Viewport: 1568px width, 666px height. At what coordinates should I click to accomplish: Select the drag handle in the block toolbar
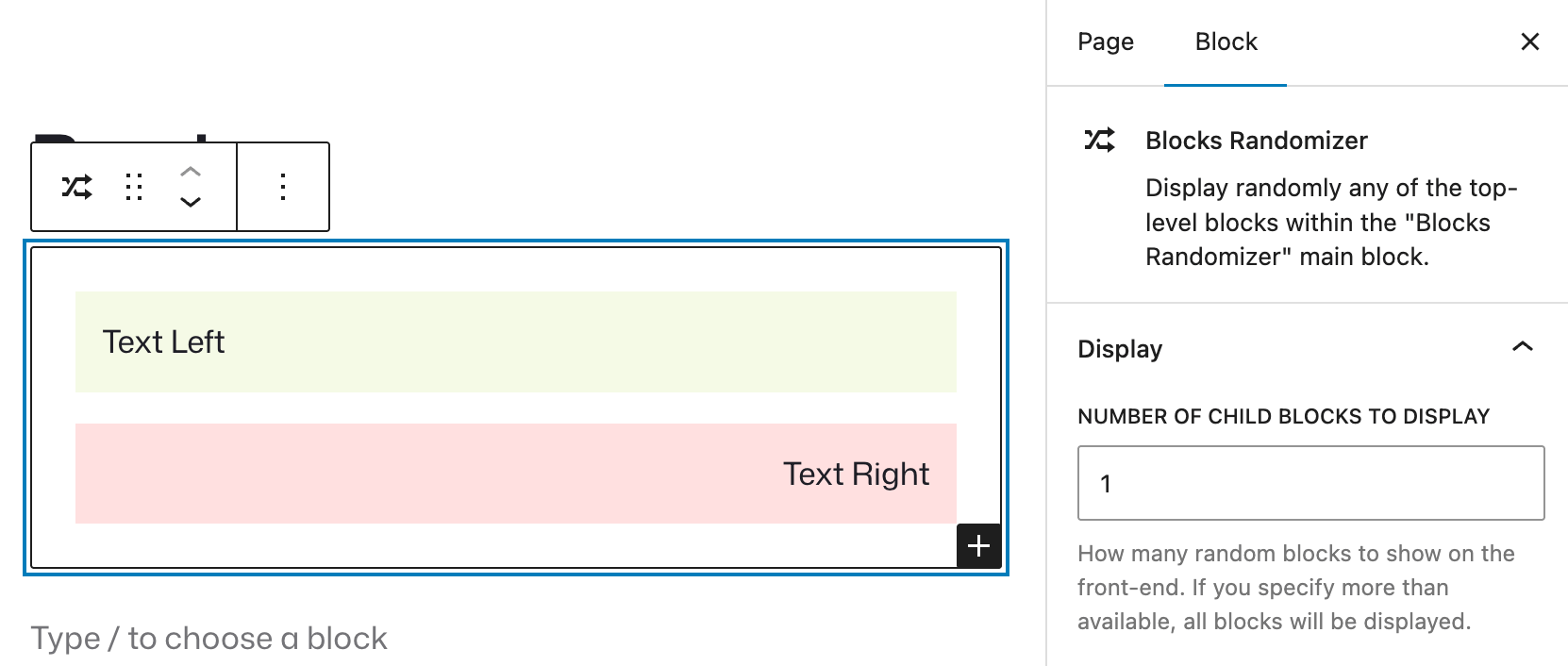[x=134, y=186]
